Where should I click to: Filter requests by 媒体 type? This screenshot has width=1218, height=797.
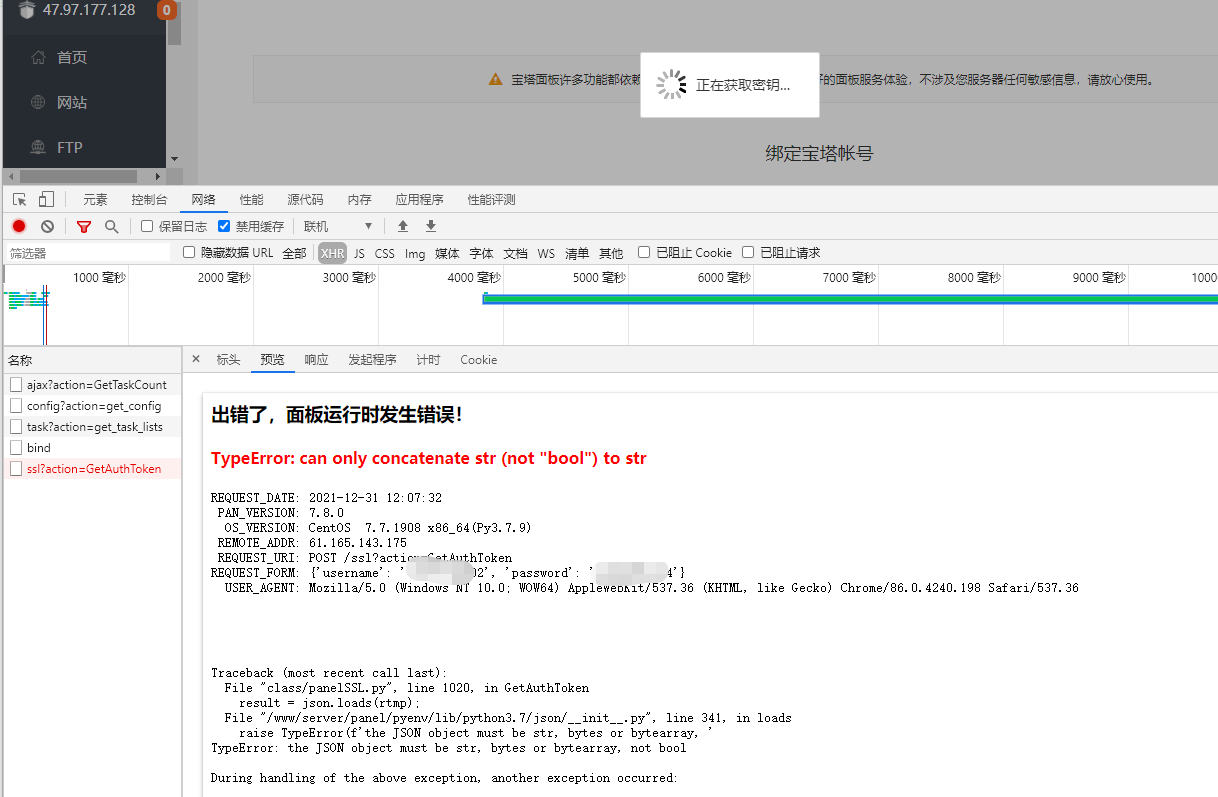[447, 253]
